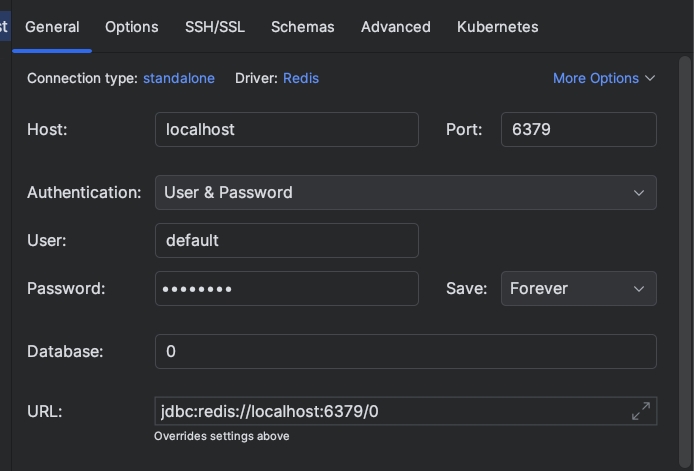
Task: Expand the chevron beside More Options
Action: [650, 78]
